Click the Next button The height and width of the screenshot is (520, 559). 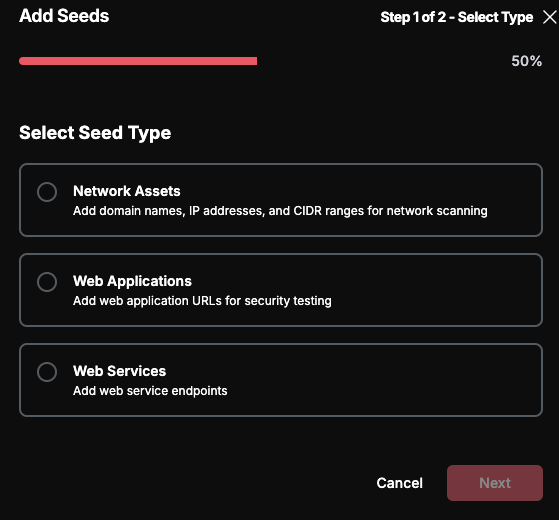(495, 483)
